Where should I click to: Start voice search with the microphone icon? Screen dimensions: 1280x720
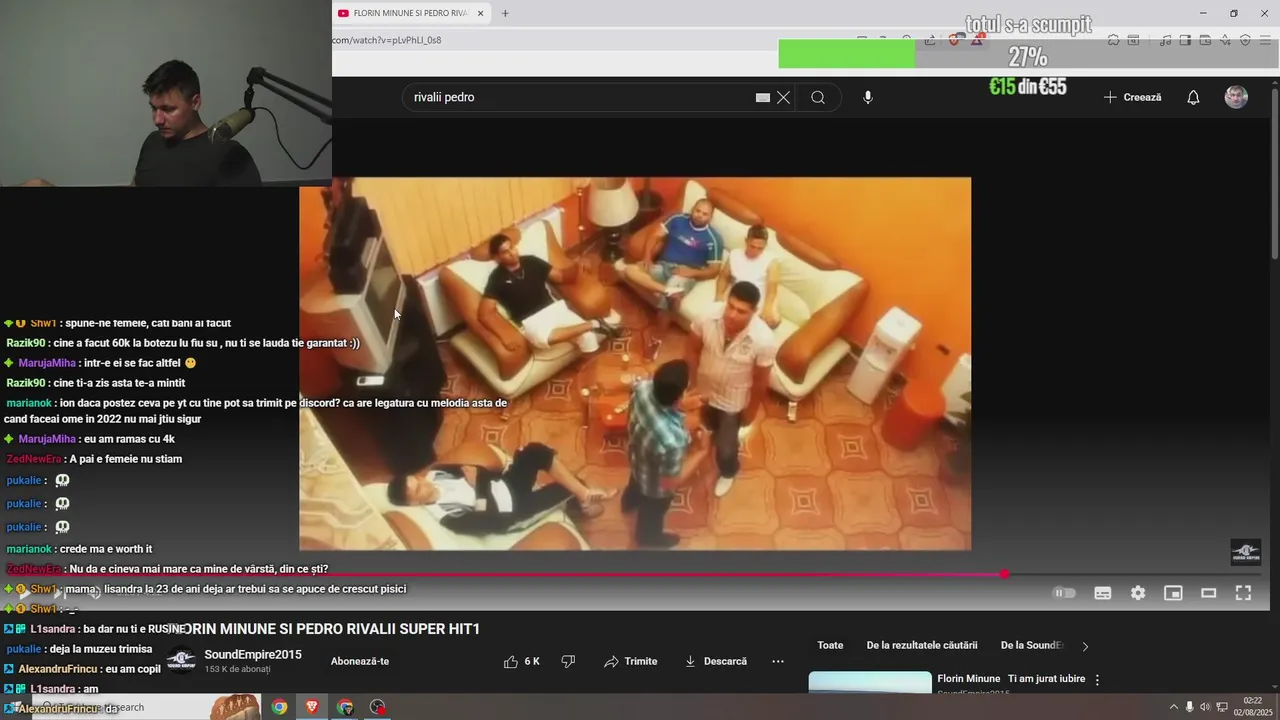[x=868, y=97]
